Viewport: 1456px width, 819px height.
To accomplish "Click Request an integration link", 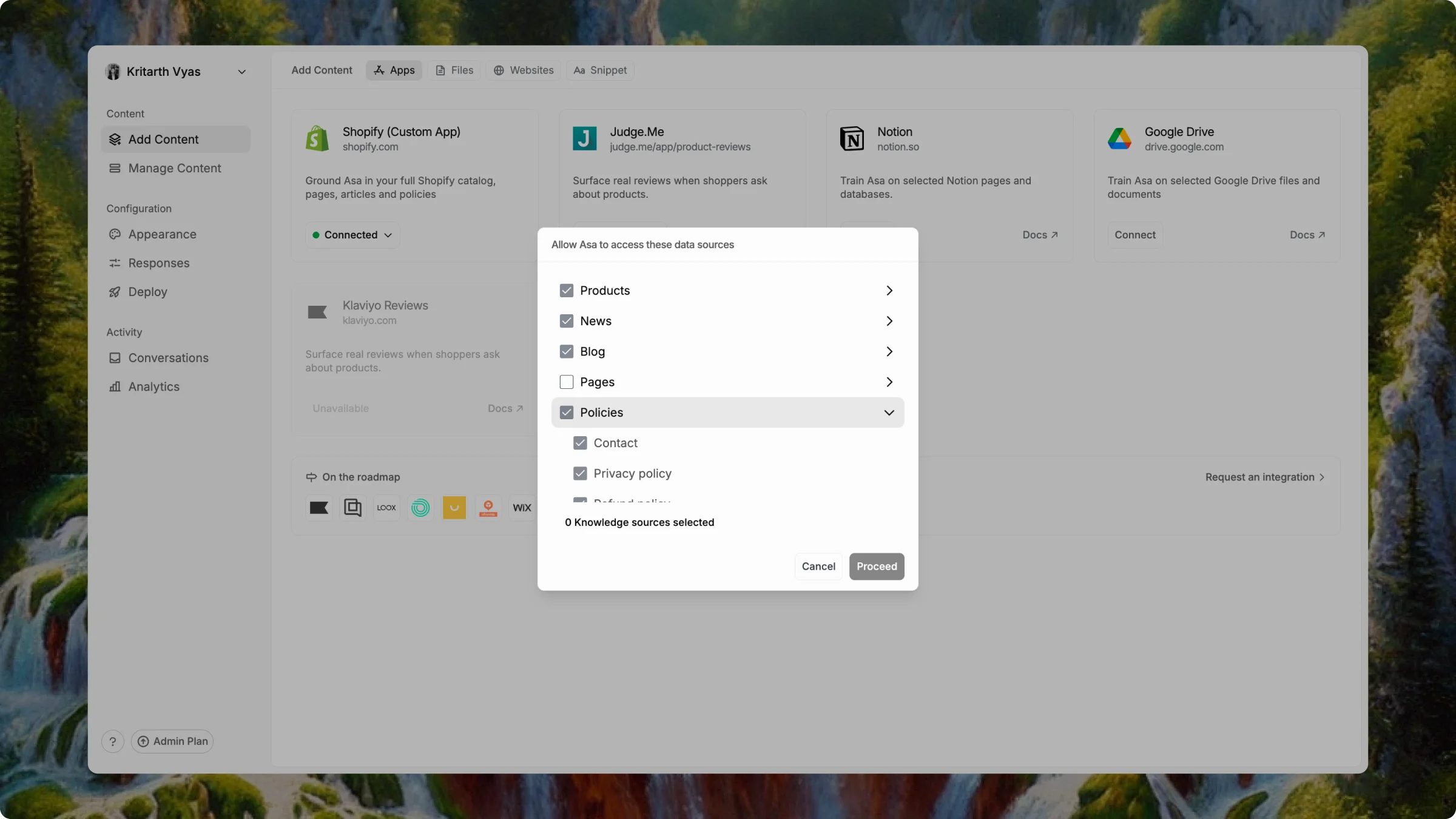I will pyautogui.click(x=1265, y=477).
